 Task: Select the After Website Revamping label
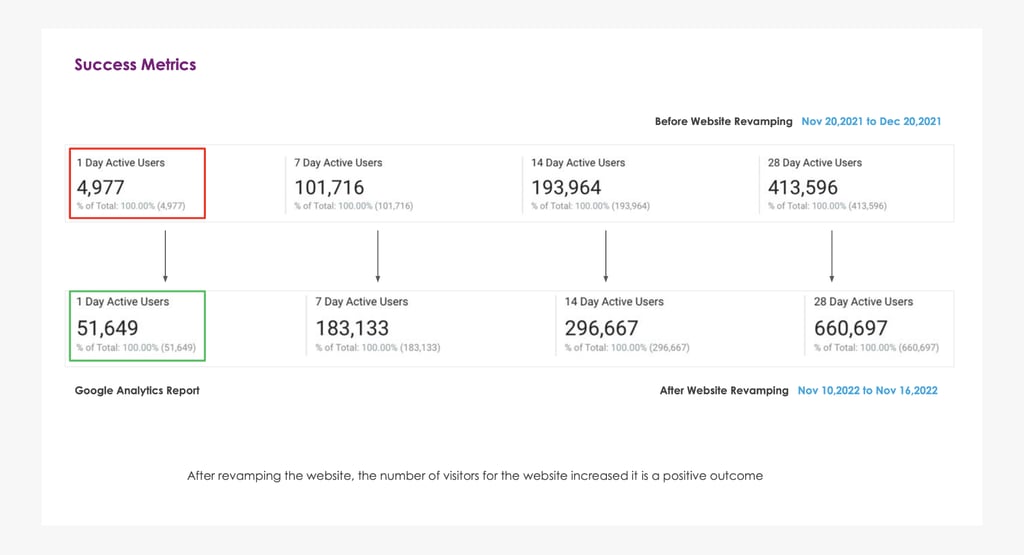click(x=724, y=391)
